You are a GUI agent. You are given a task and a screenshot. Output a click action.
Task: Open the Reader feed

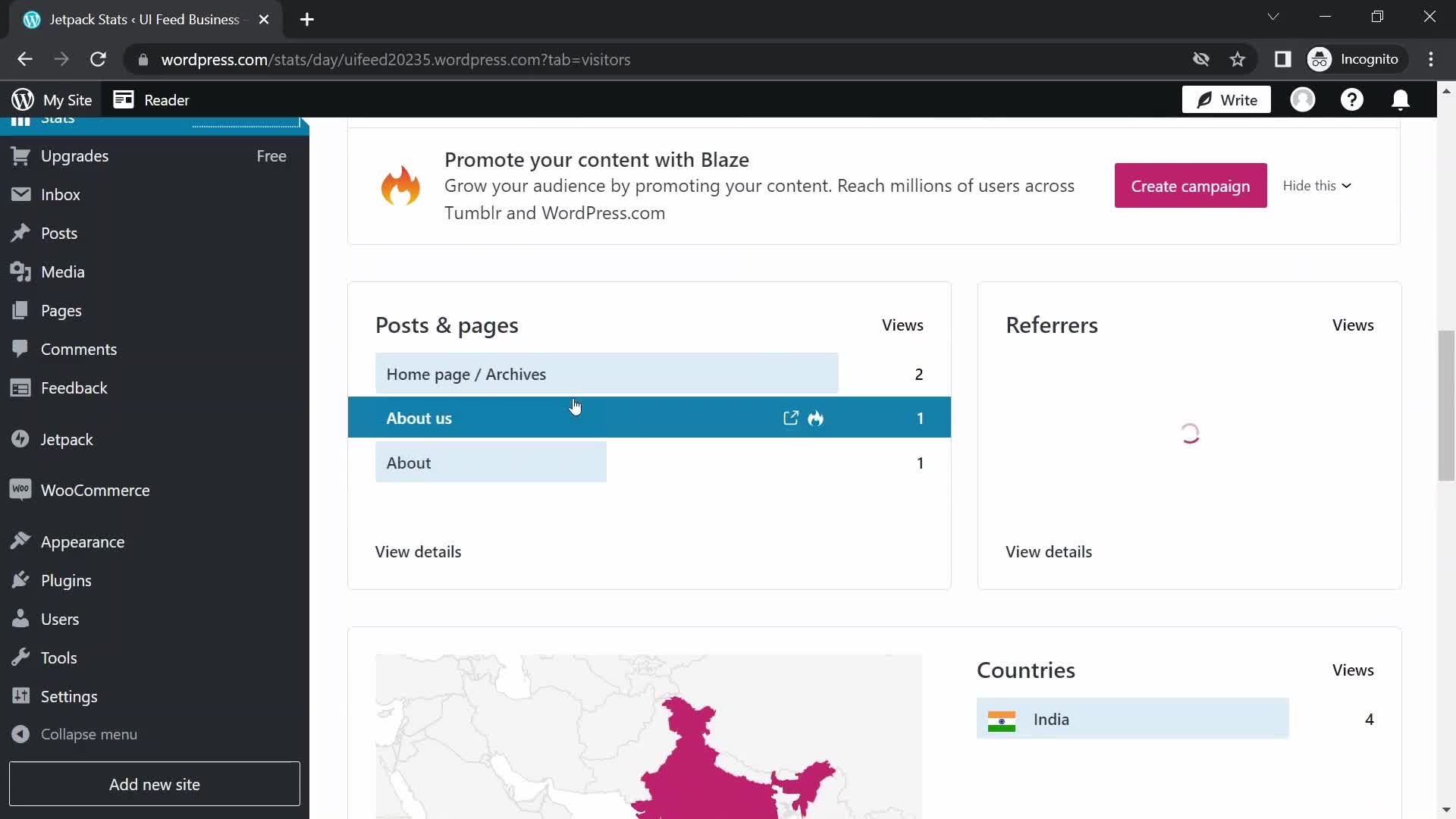151,100
